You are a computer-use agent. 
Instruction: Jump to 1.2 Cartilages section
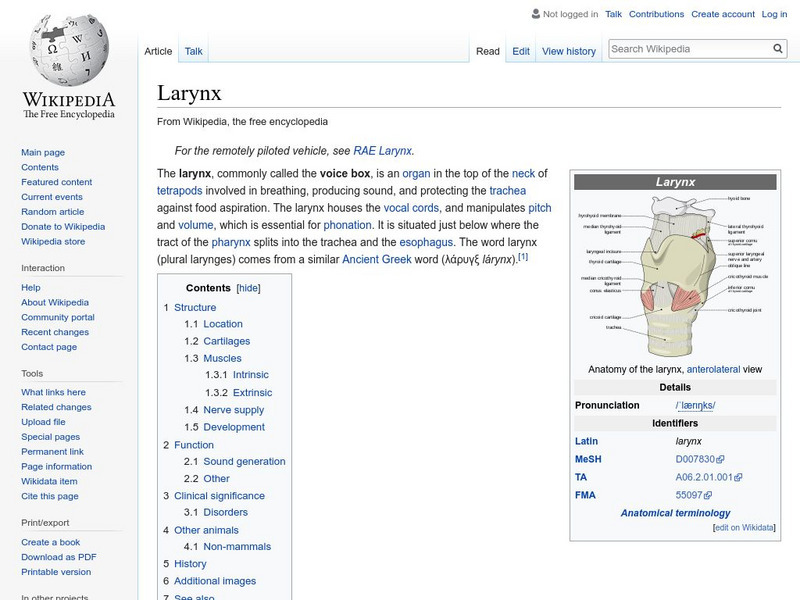(x=227, y=341)
